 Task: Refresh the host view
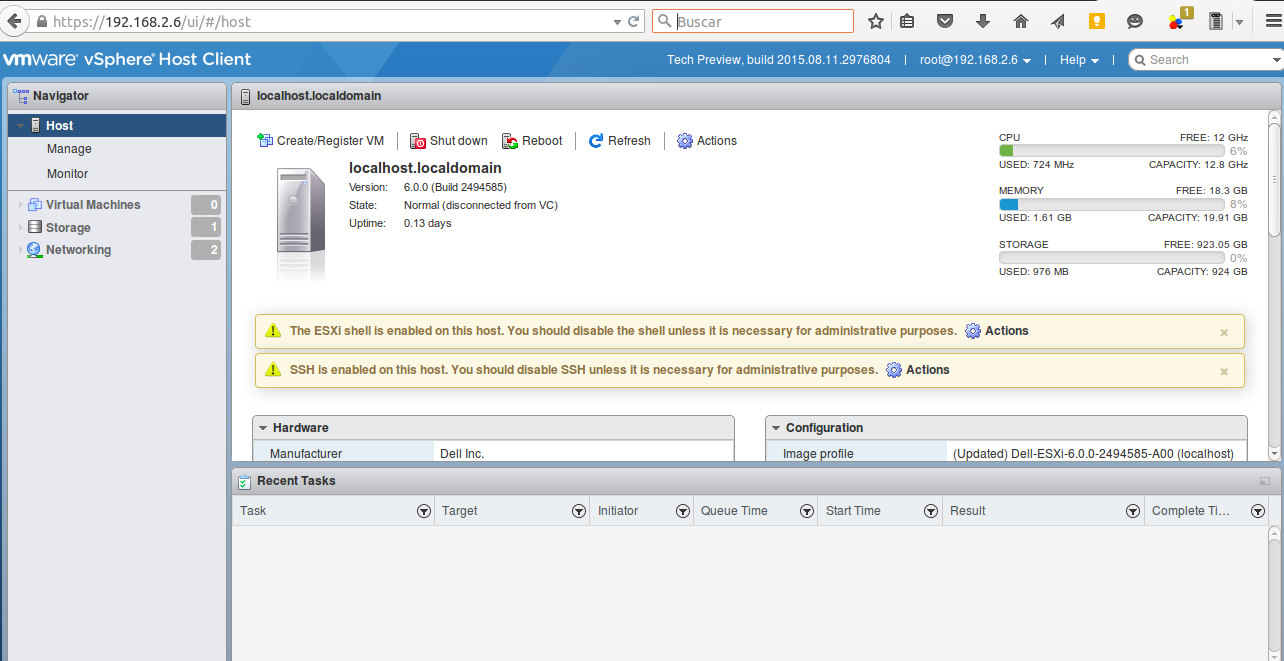[x=619, y=141]
